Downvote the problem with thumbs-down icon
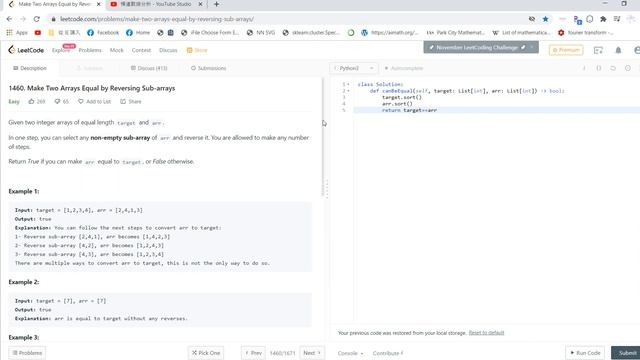This screenshot has height=360, width=640. pyautogui.click(x=58, y=102)
